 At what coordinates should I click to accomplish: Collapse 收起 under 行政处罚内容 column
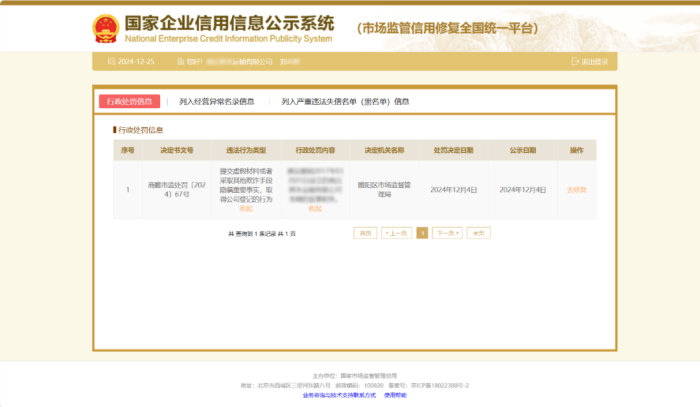pos(316,208)
